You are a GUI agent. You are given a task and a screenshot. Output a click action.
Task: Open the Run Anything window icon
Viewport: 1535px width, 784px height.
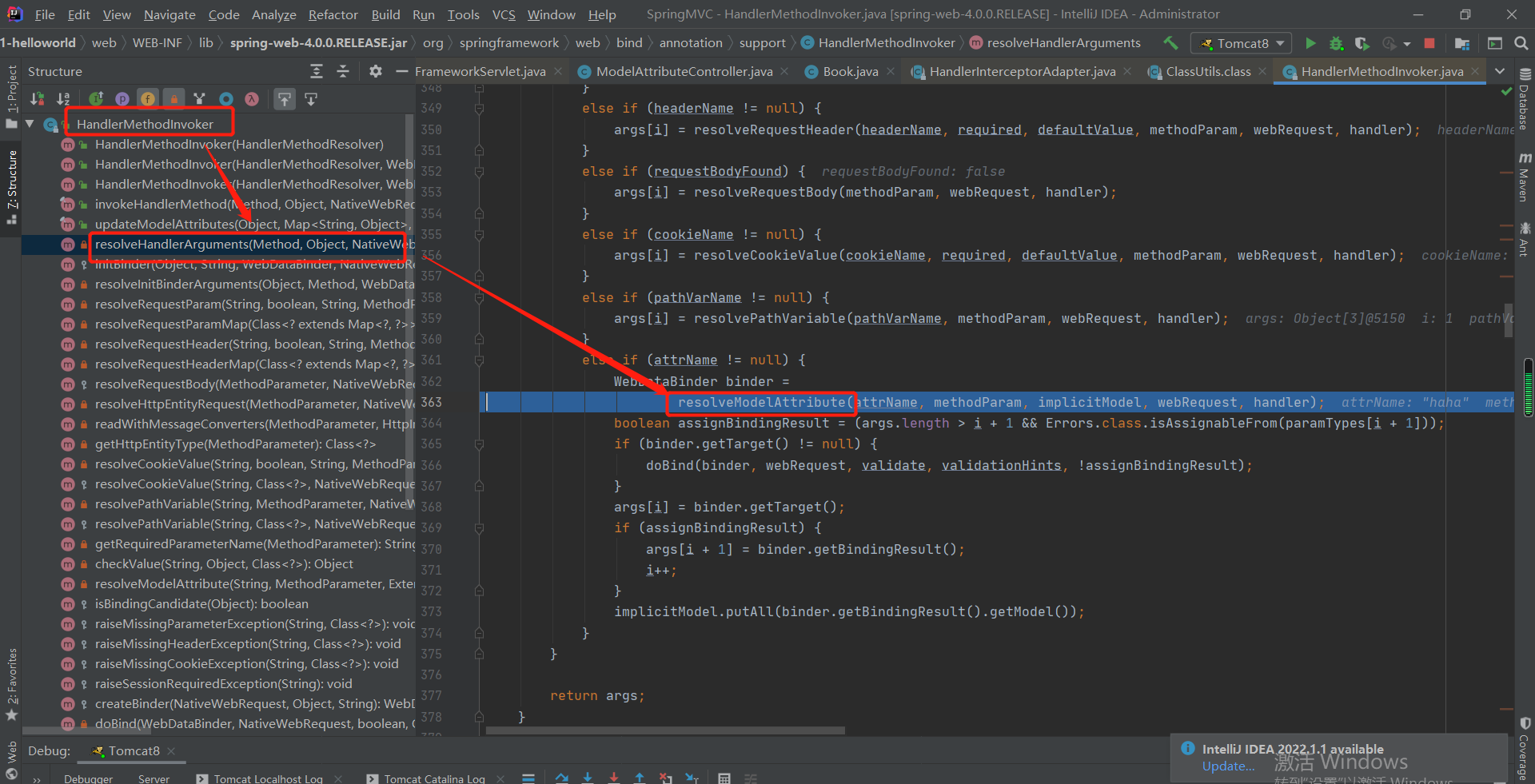tap(1495, 43)
